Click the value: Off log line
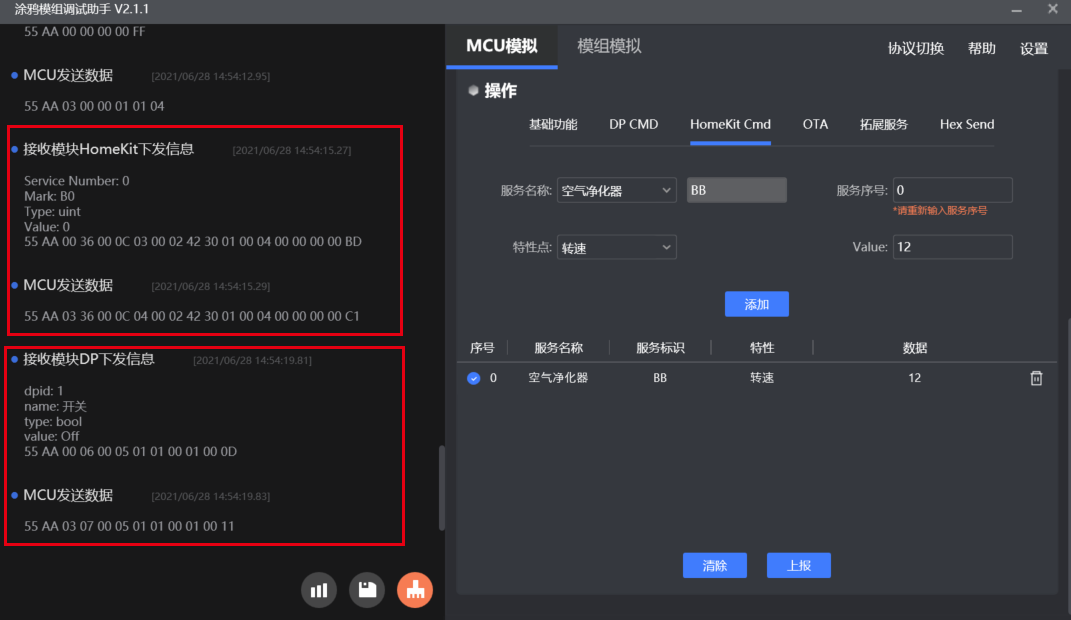The height and width of the screenshot is (620, 1071). (x=51, y=436)
